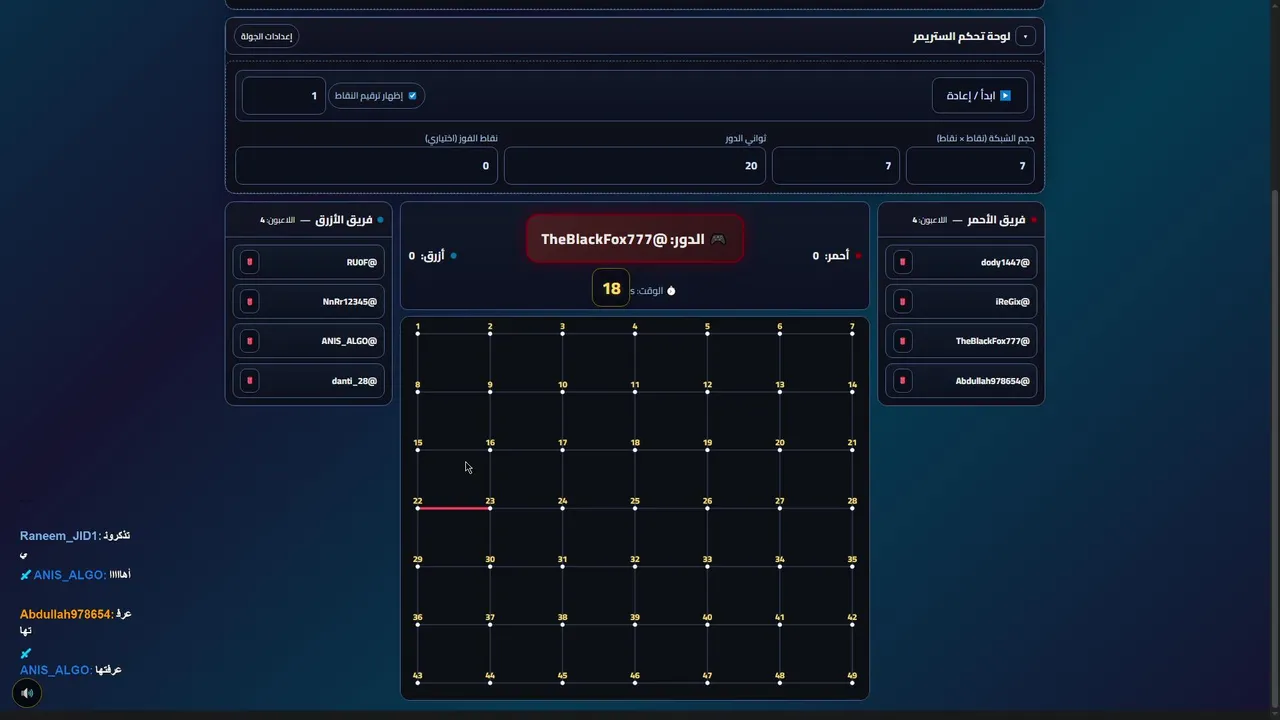The width and height of the screenshot is (1280, 720).
Task: Select grid dot number 40
Action: pos(707,625)
